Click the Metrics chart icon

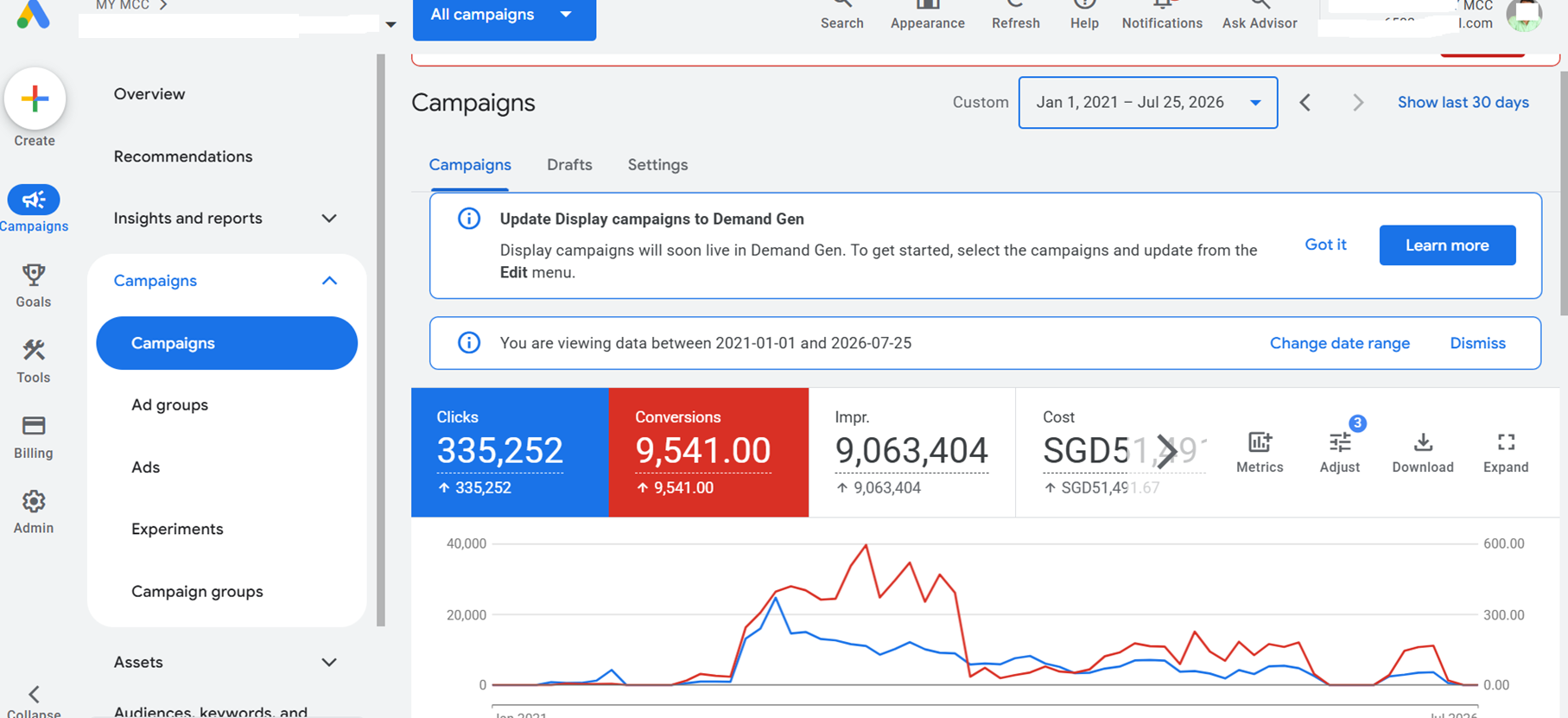[1260, 443]
